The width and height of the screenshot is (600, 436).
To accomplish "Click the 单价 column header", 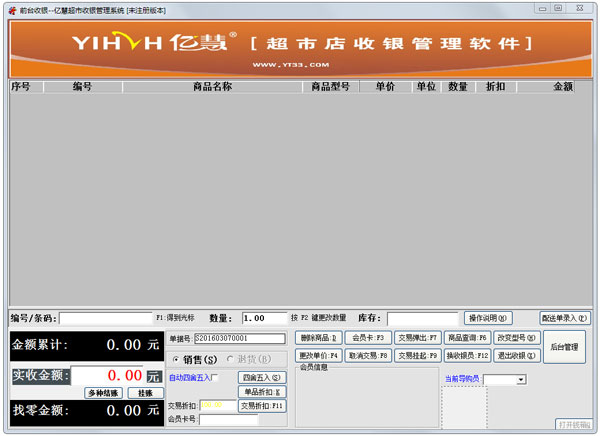I will click(x=385, y=87).
